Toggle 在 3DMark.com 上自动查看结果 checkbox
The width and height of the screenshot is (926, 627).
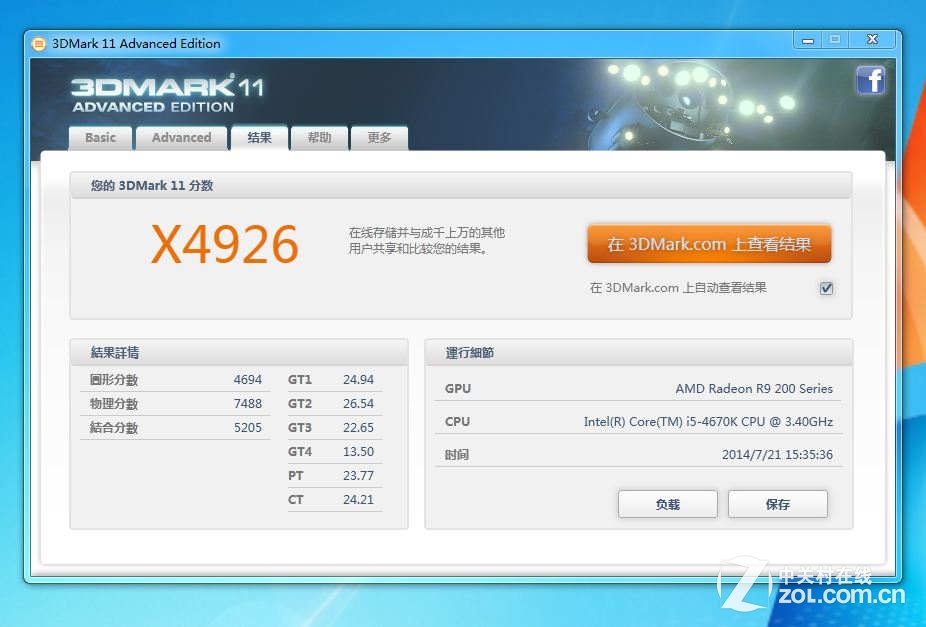click(826, 288)
